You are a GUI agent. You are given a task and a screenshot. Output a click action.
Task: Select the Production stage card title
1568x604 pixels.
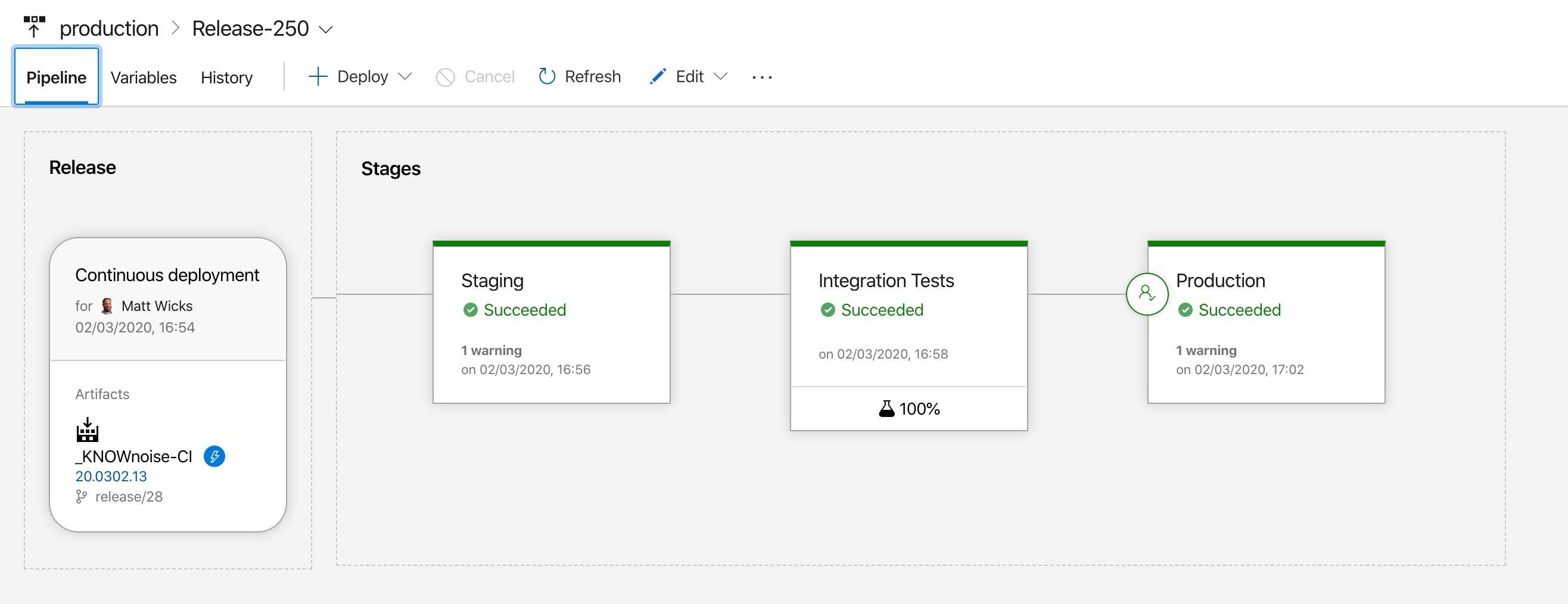[x=1220, y=280]
